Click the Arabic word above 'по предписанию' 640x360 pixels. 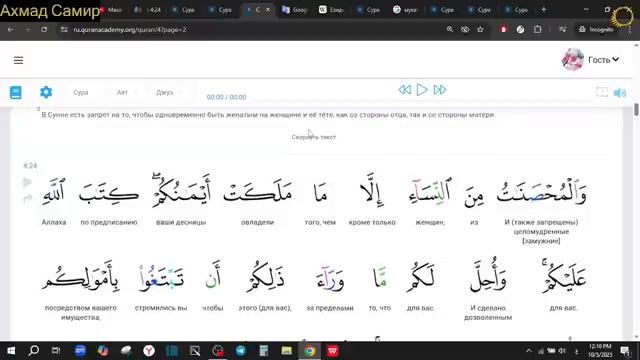(109, 193)
